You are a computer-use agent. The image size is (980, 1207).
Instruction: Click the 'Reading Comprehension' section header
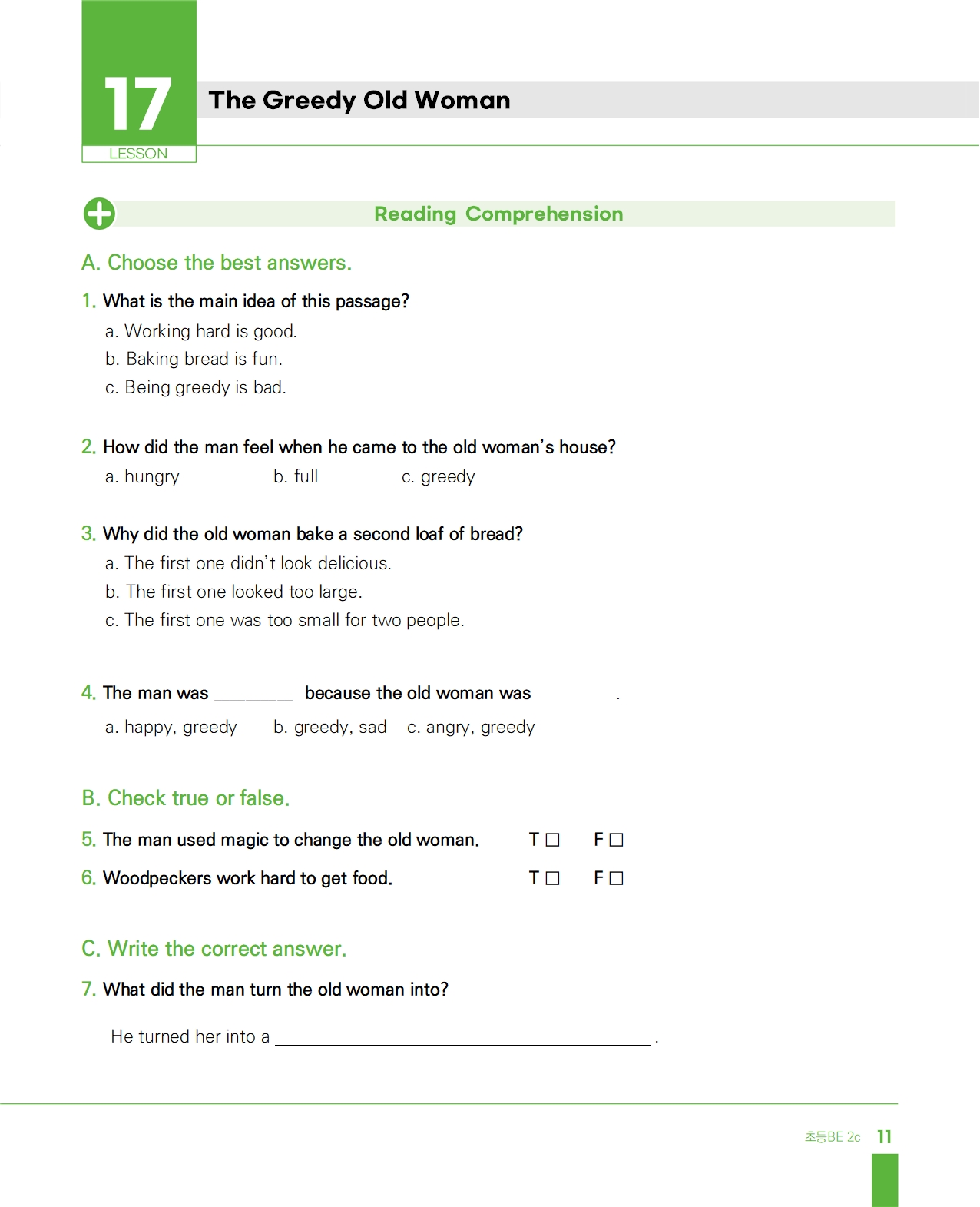tap(498, 214)
